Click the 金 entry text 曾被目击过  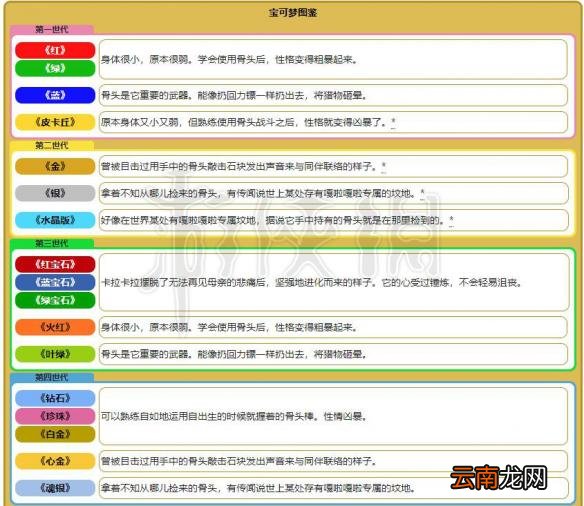point(239,166)
